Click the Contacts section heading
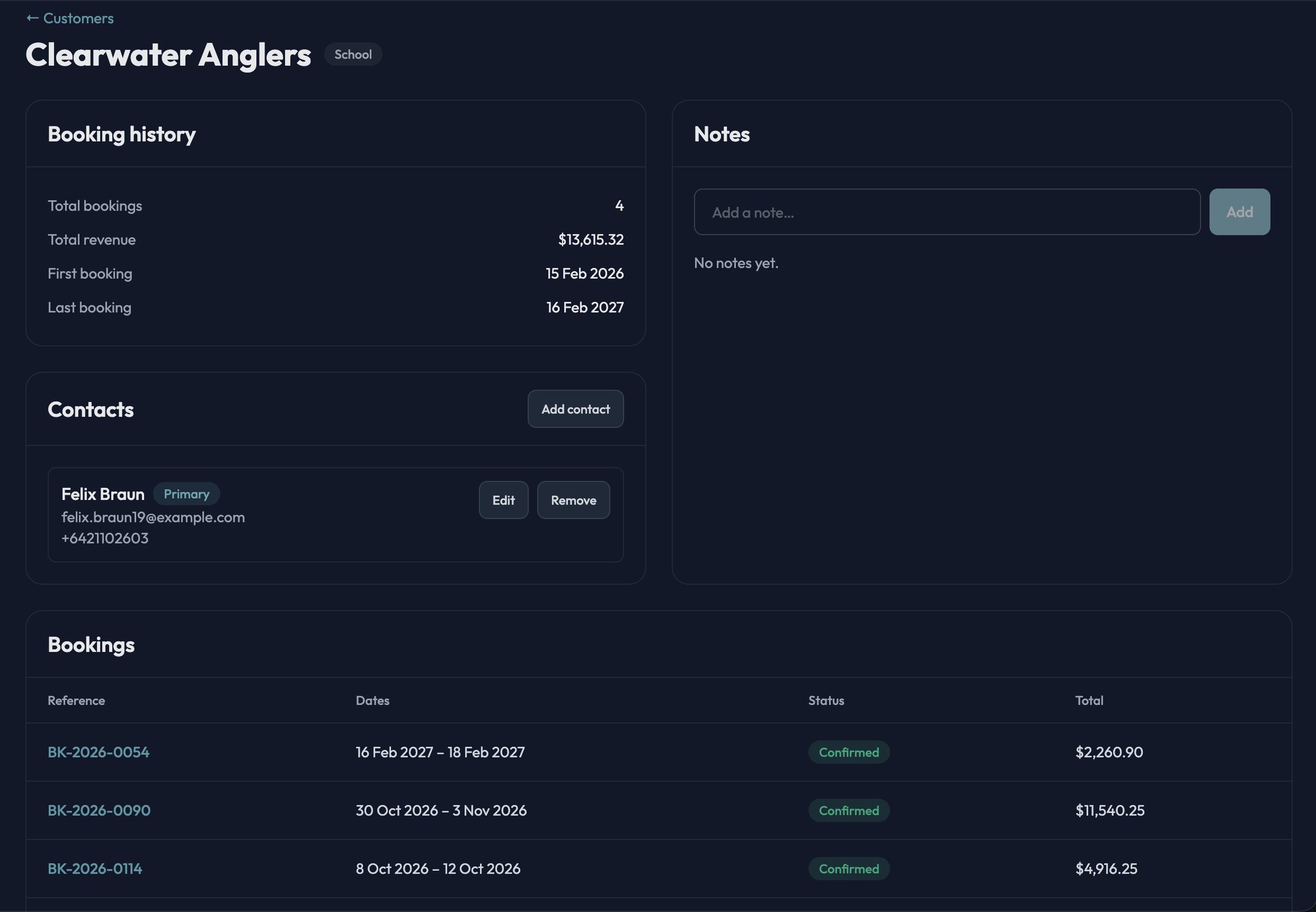This screenshot has width=1316, height=912. pos(90,410)
